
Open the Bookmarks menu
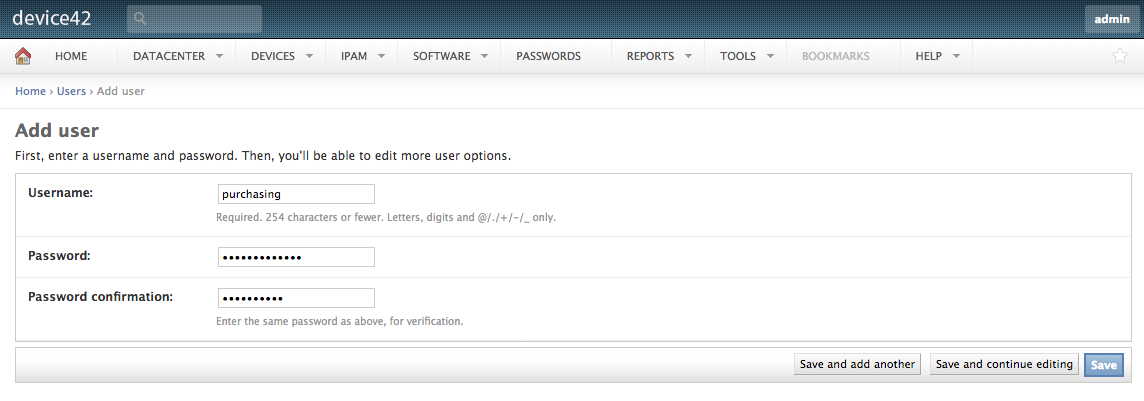835,56
